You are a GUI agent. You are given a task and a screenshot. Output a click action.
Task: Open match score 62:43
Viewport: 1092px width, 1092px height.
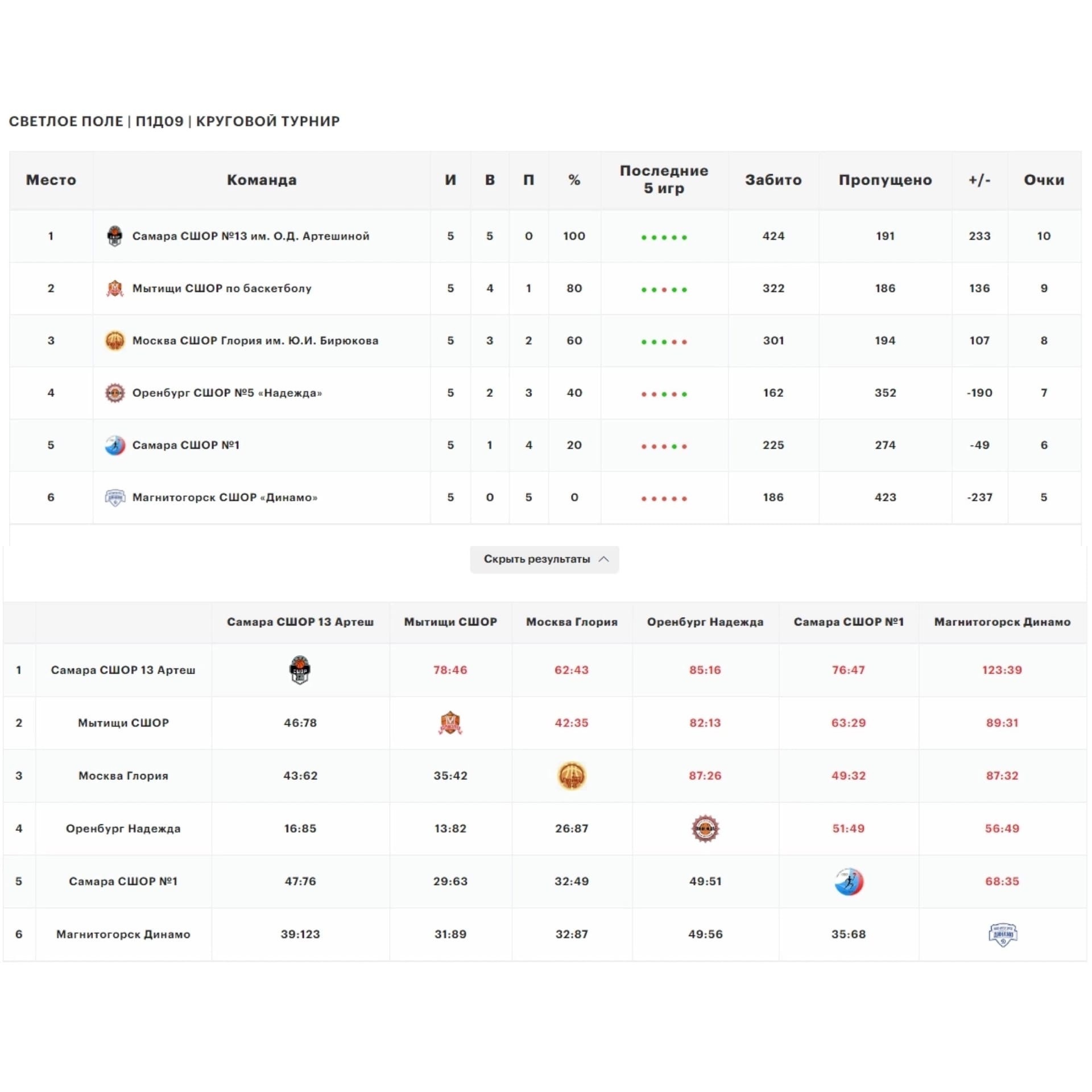pos(572,671)
